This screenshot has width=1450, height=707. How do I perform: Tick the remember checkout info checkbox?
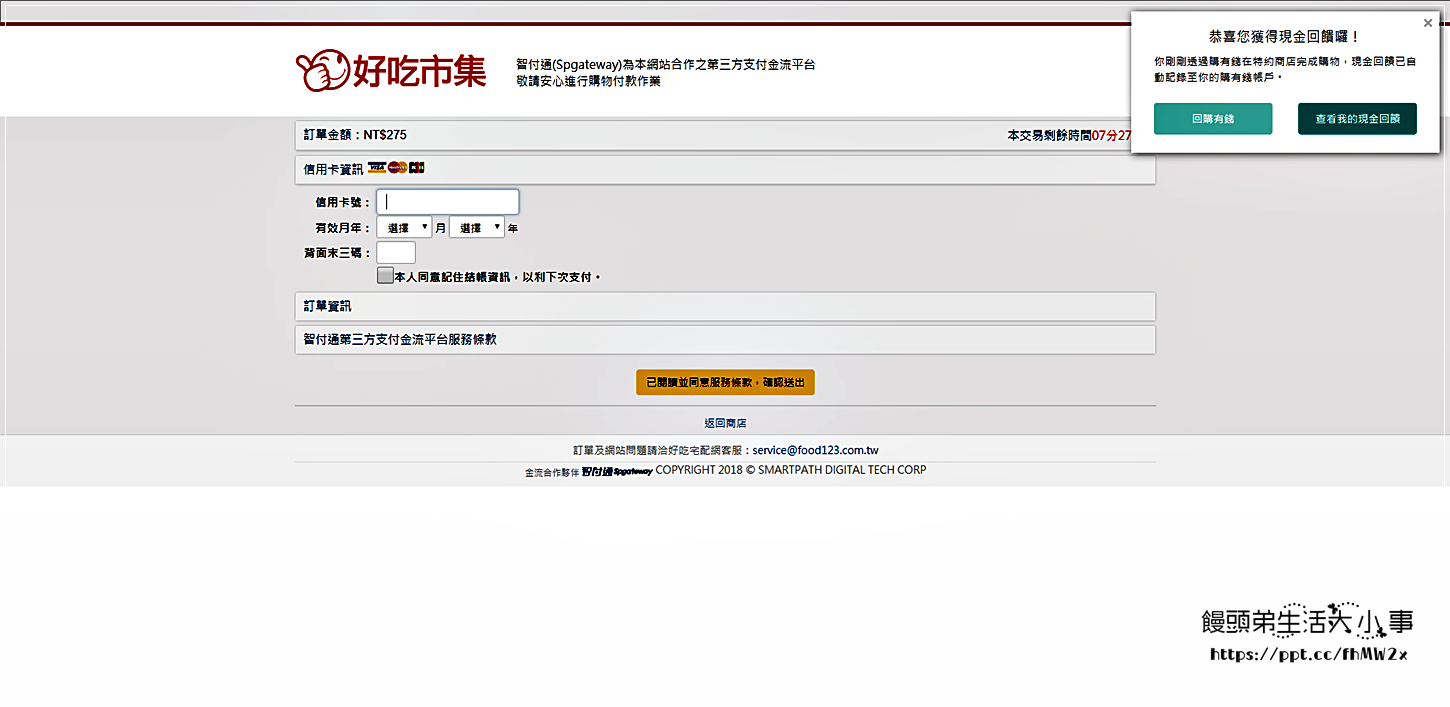click(385, 276)
